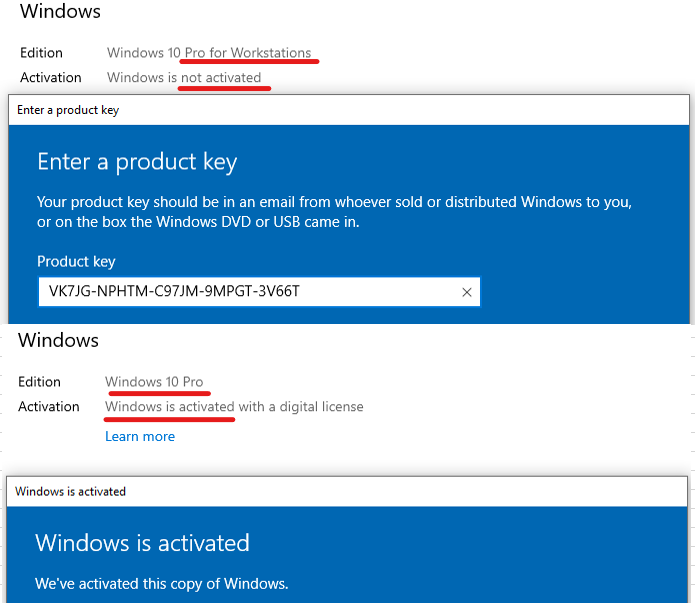Open the Learn more link
Viewport: 695px width, 603px height.
pos(140,437)
